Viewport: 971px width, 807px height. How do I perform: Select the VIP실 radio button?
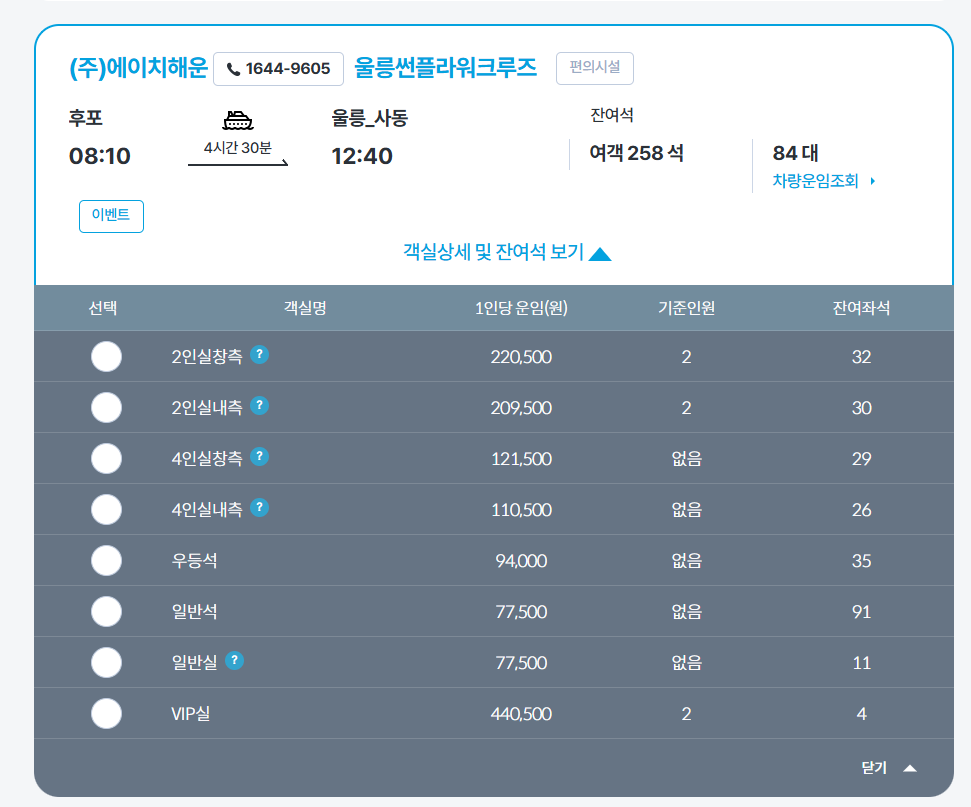coord(106,713)
